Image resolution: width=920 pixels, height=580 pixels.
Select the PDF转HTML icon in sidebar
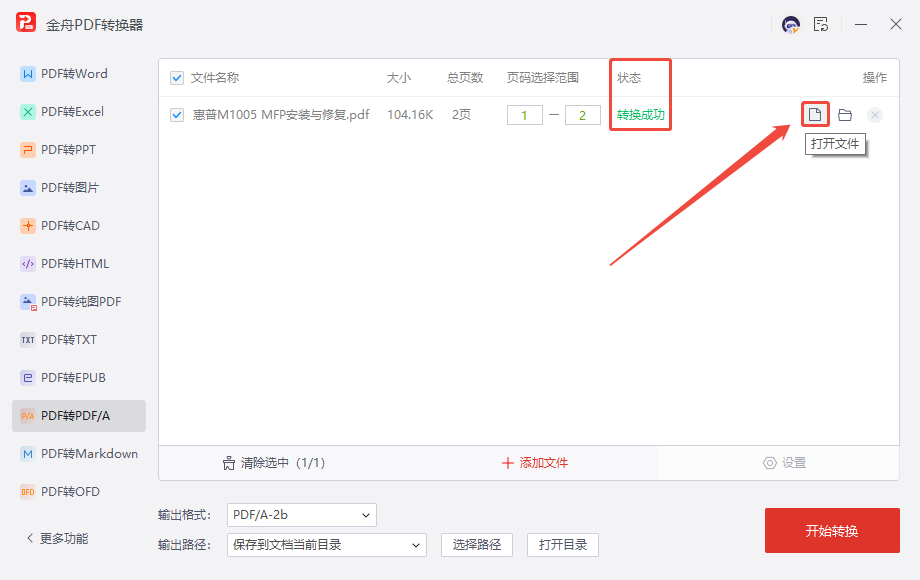pos(28,264)
